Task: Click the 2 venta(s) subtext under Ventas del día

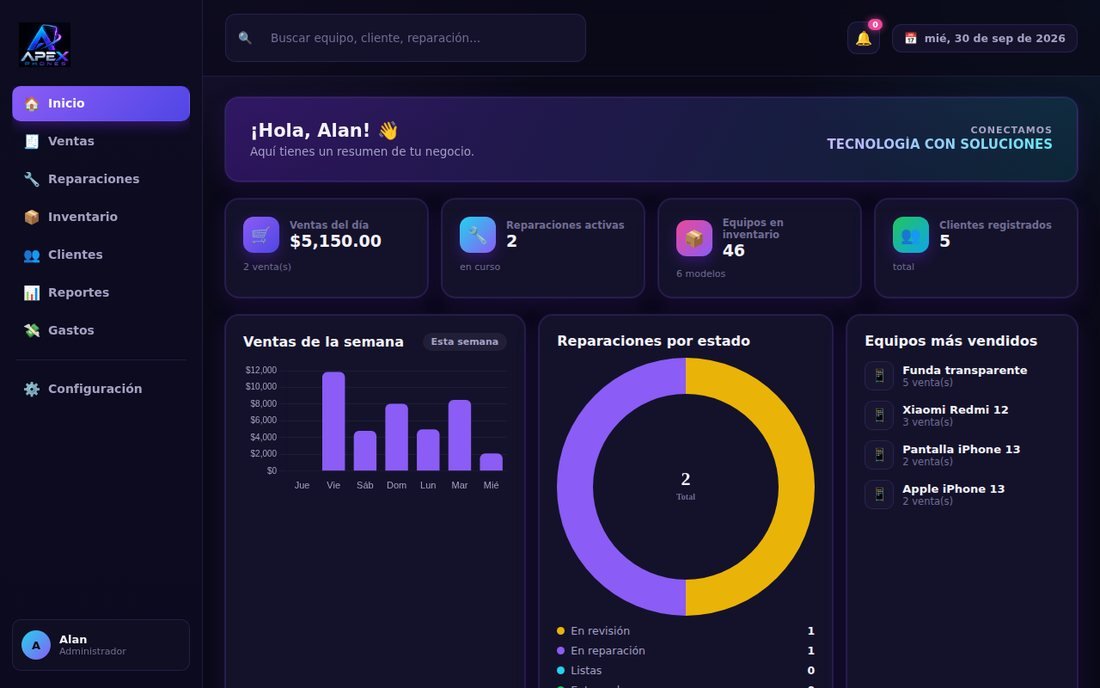Action: pyautogui.click(x=267, y=267)
